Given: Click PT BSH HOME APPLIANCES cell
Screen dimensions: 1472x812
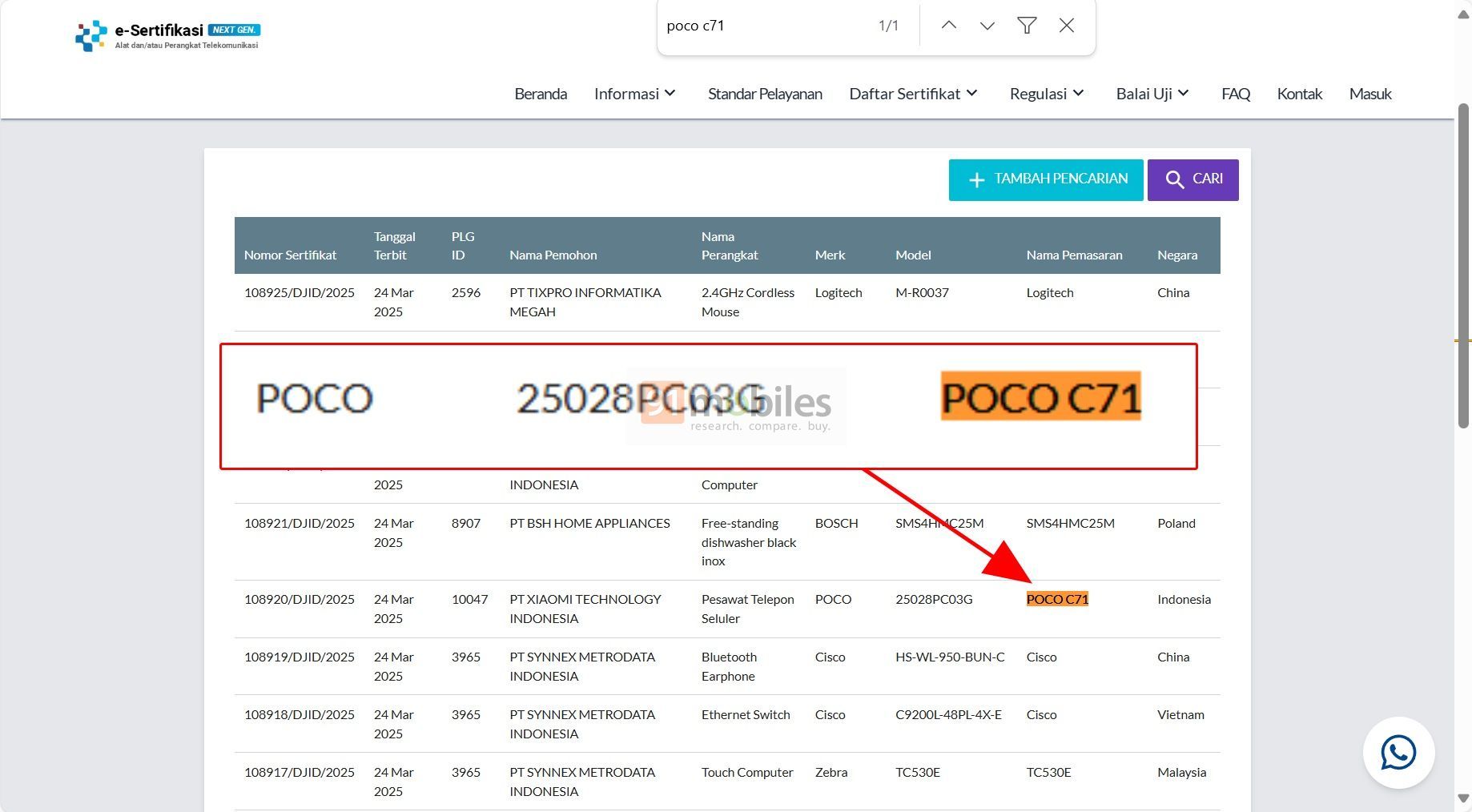Looking at the screenshot, I should 589,523.
